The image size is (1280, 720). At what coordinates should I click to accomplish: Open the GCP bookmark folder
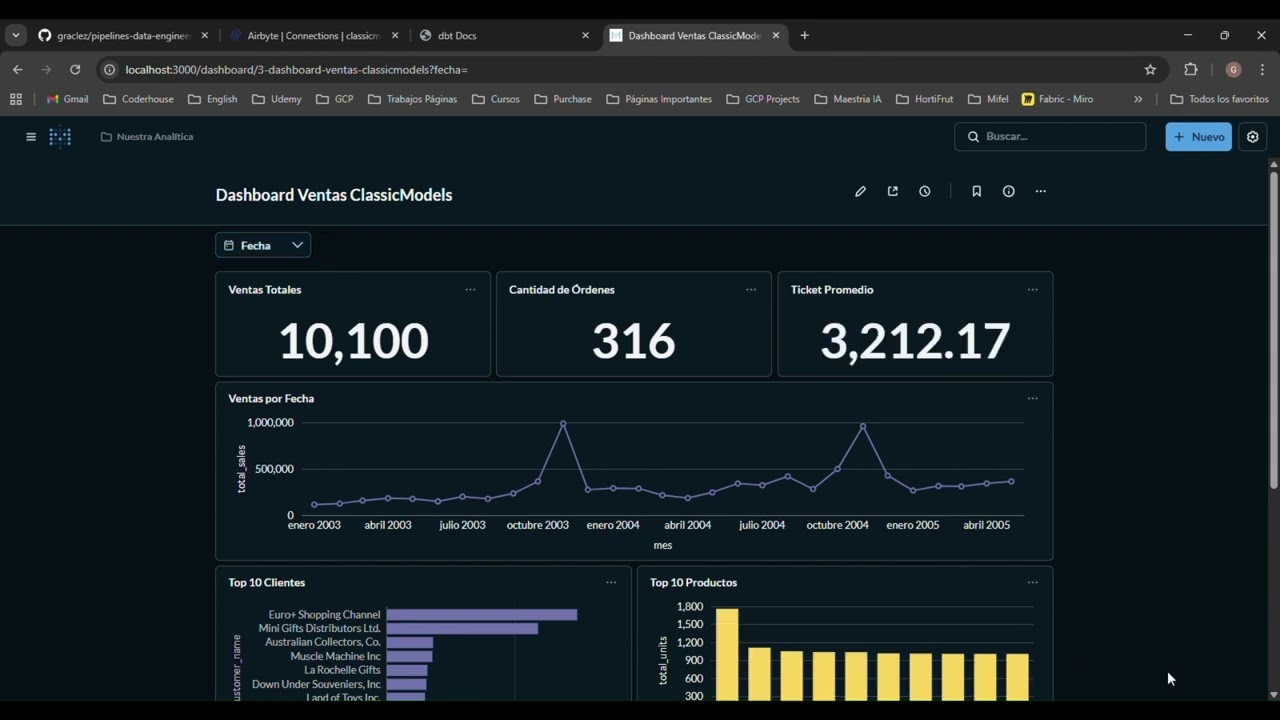pos(334,99)
